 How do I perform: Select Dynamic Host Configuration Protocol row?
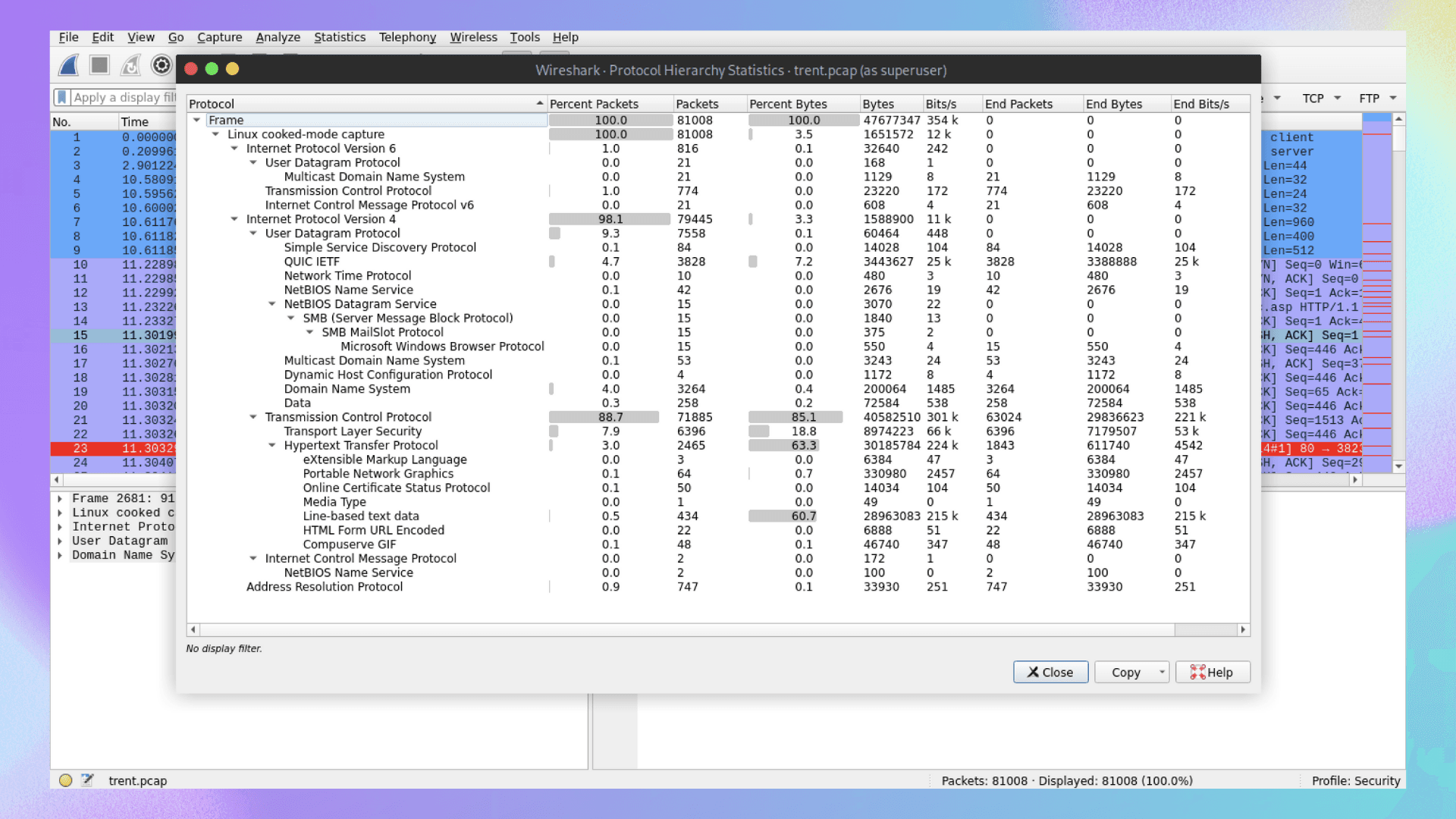718,375
